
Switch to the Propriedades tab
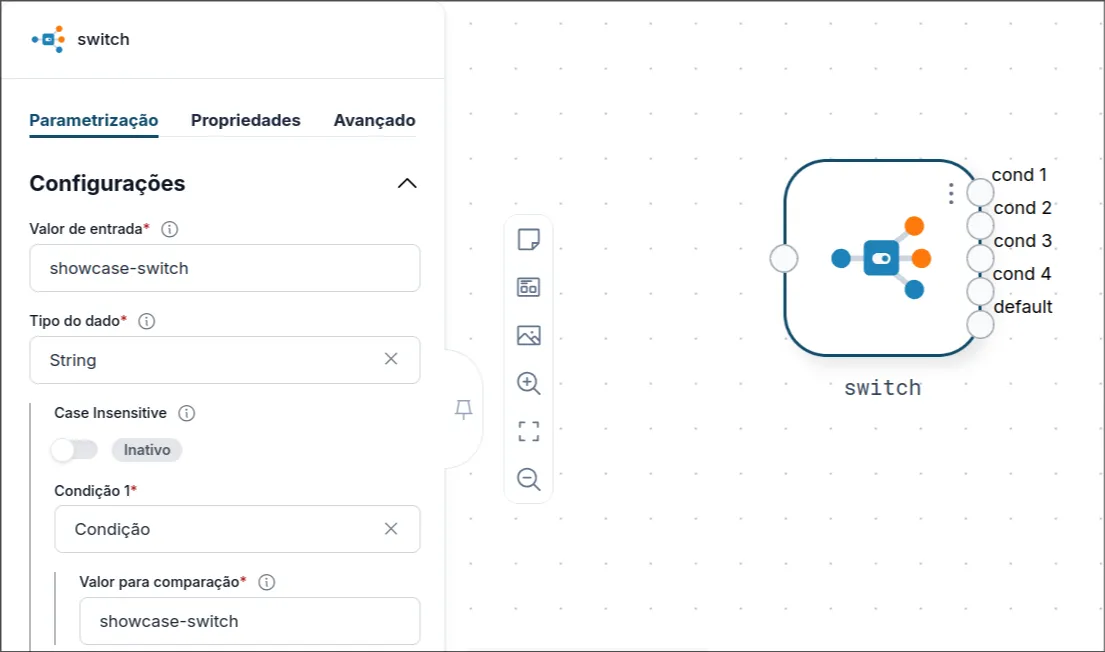tap(246, 121)
